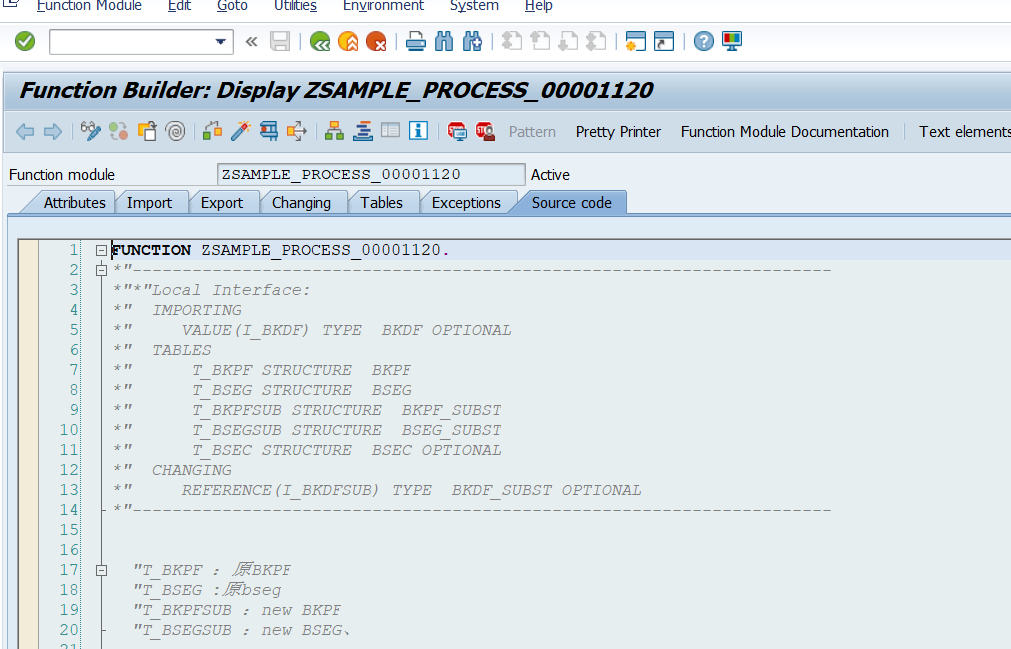Switch to the Changing tab

tap(301, 202)
